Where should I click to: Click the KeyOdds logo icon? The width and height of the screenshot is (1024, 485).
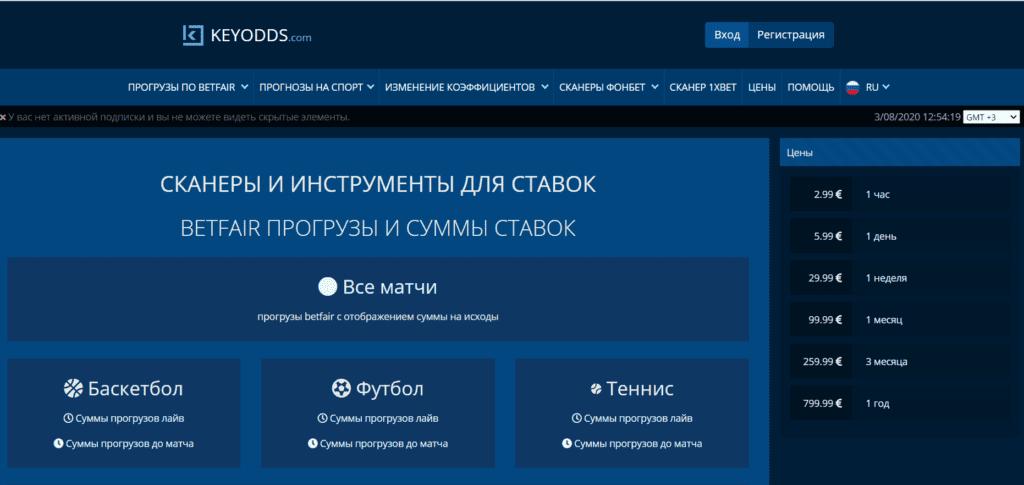(x=193, y=35)
